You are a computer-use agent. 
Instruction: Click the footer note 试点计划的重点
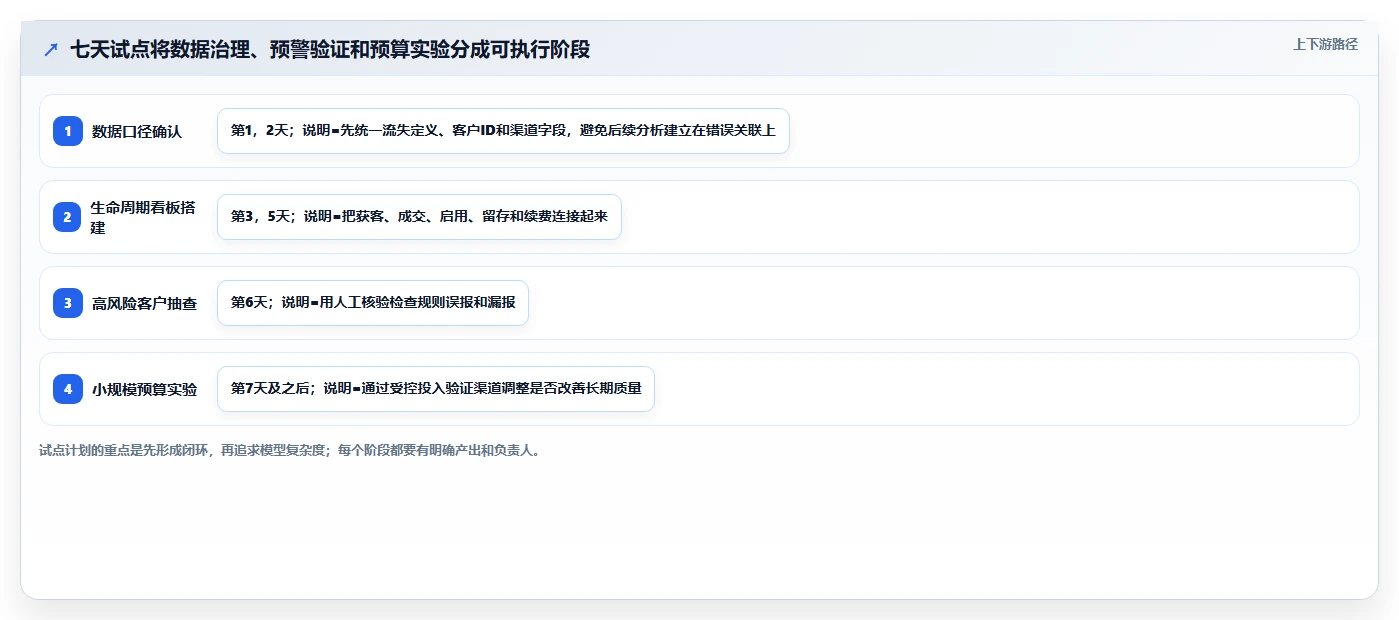point(290,450)
